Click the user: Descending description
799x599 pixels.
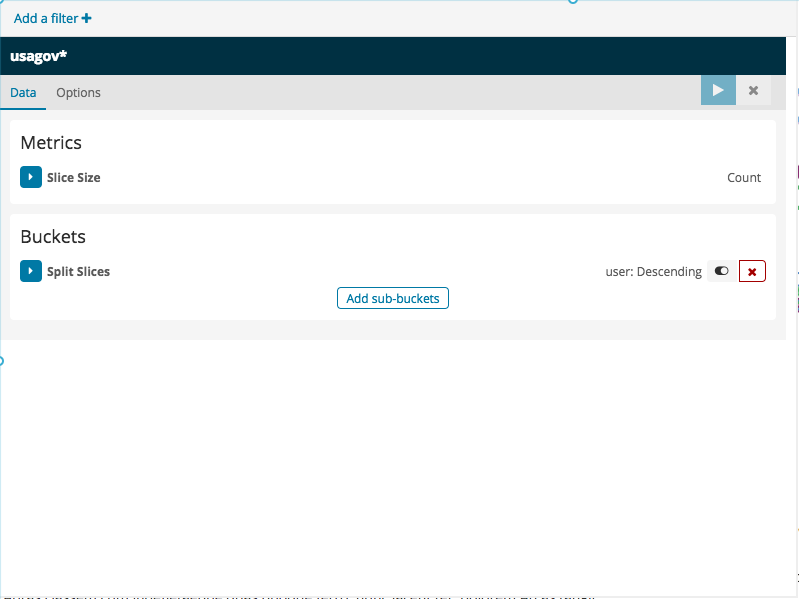[x=653, y=271]
